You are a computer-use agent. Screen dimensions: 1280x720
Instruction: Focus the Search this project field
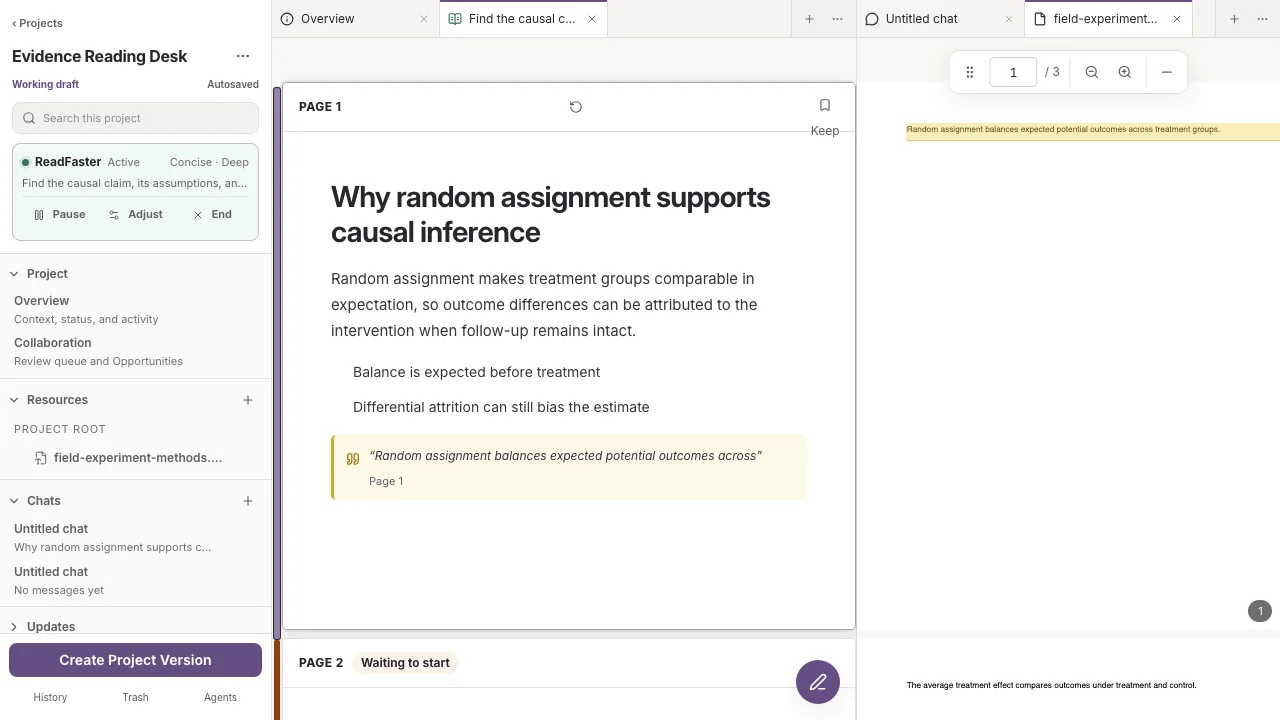tap(135, 118)
